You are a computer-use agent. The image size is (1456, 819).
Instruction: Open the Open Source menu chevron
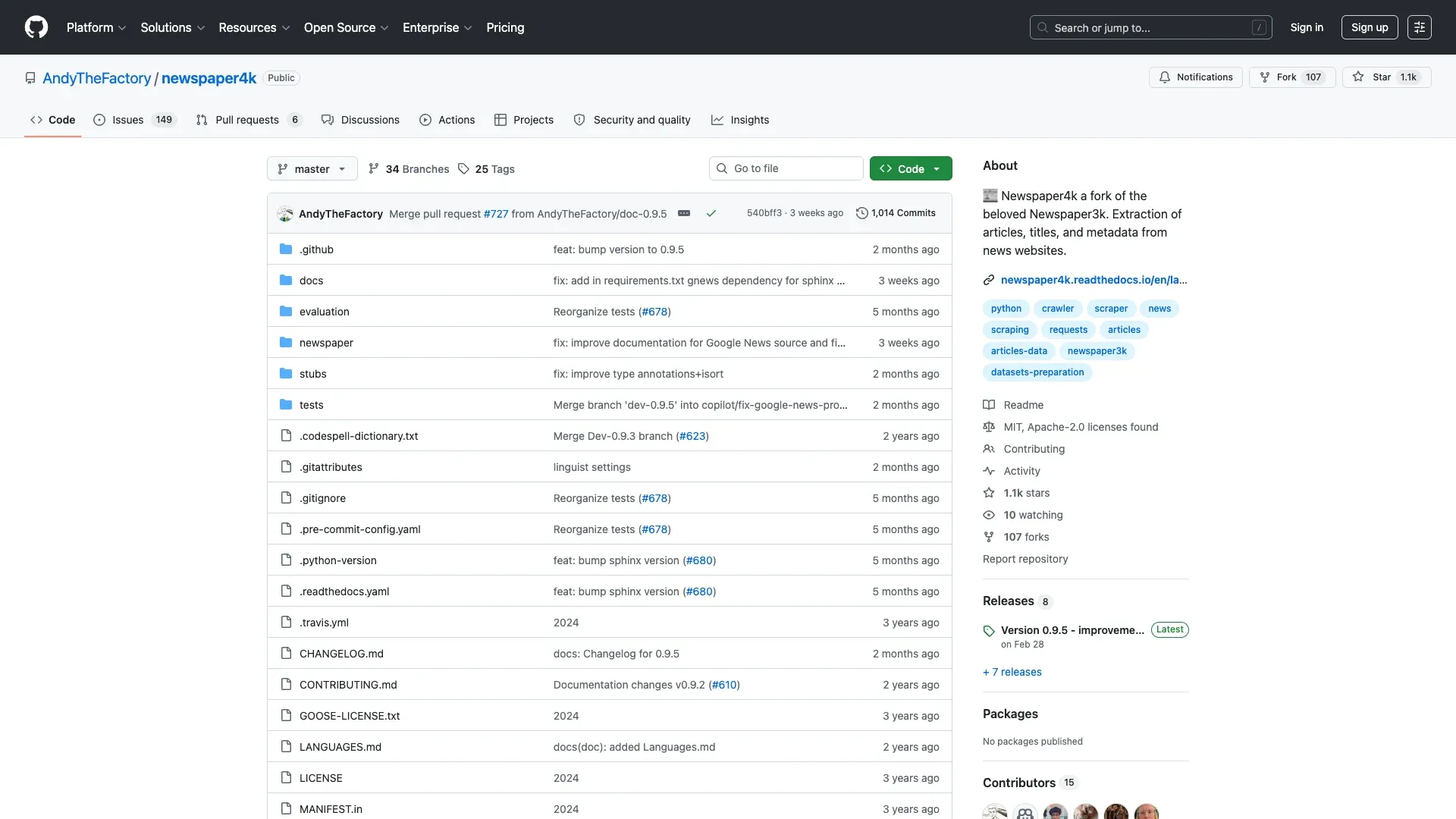(385, 27)
